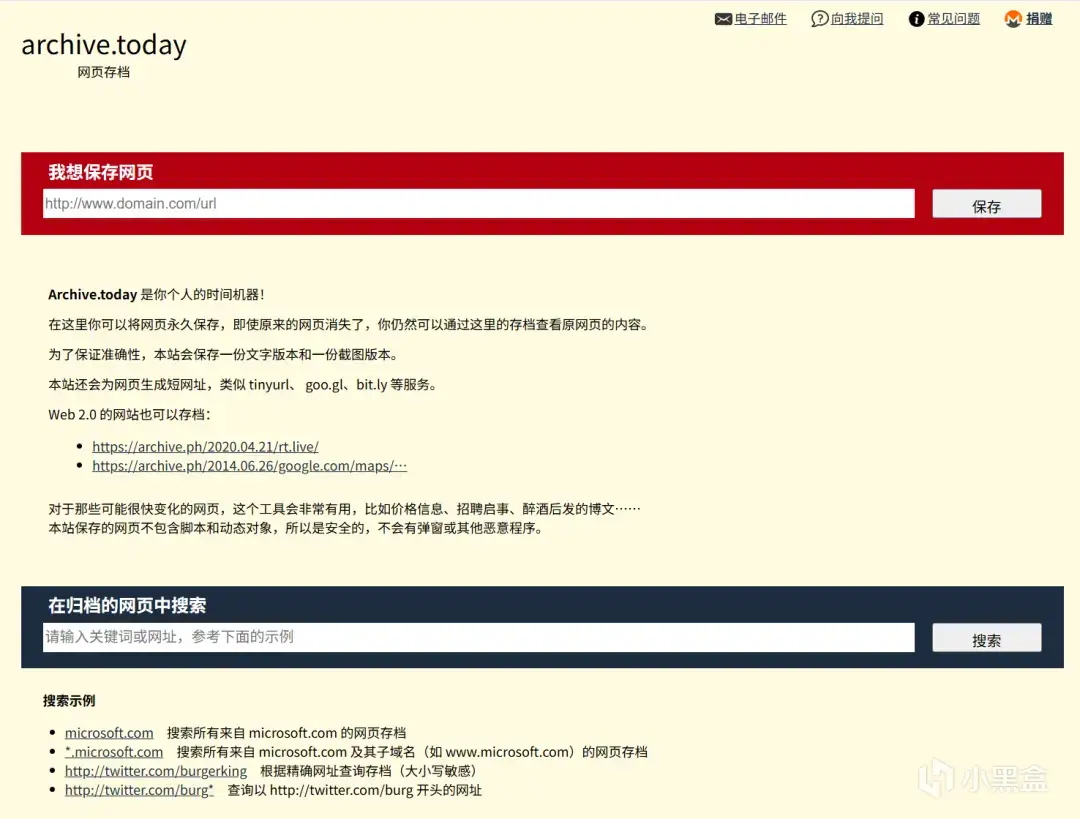1080x819 pixels.
Task: Click the 网页存档 subtitle under the logo
Action: click(103, 72)
